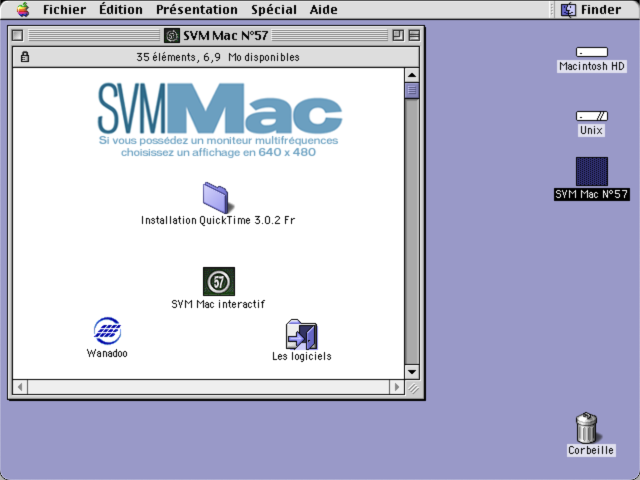Screen dimensions: 640x480
Task: Click the window close box
Action: tap(18, 36)
